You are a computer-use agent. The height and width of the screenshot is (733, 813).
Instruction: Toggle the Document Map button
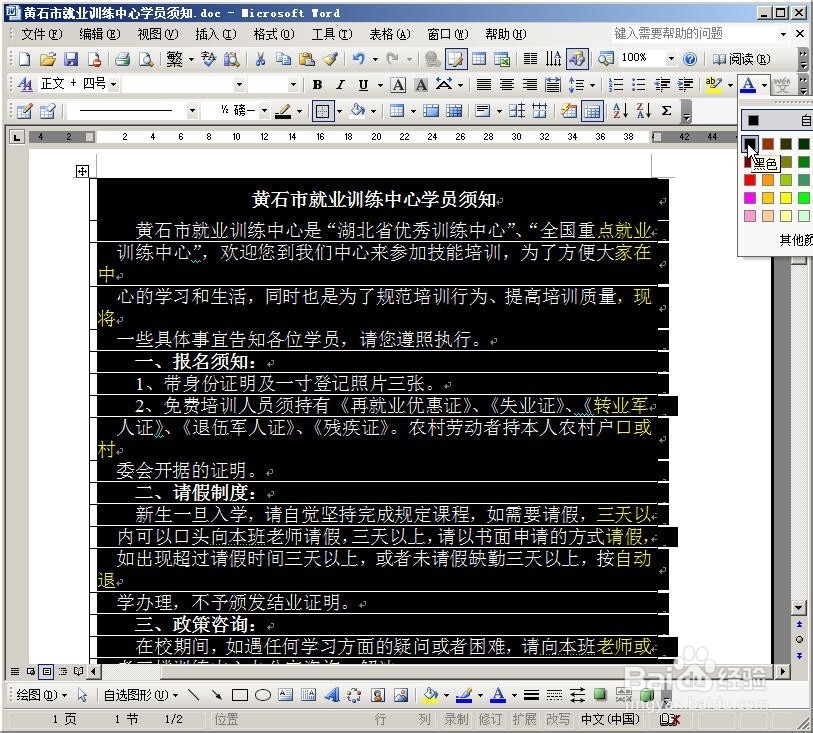point(605,59)
